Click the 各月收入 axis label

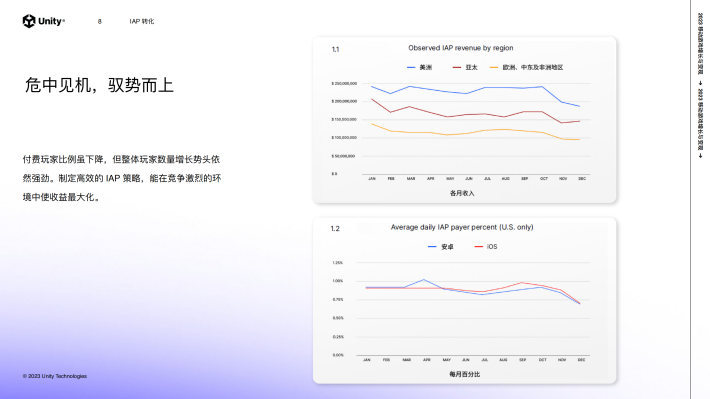(462, 193)
